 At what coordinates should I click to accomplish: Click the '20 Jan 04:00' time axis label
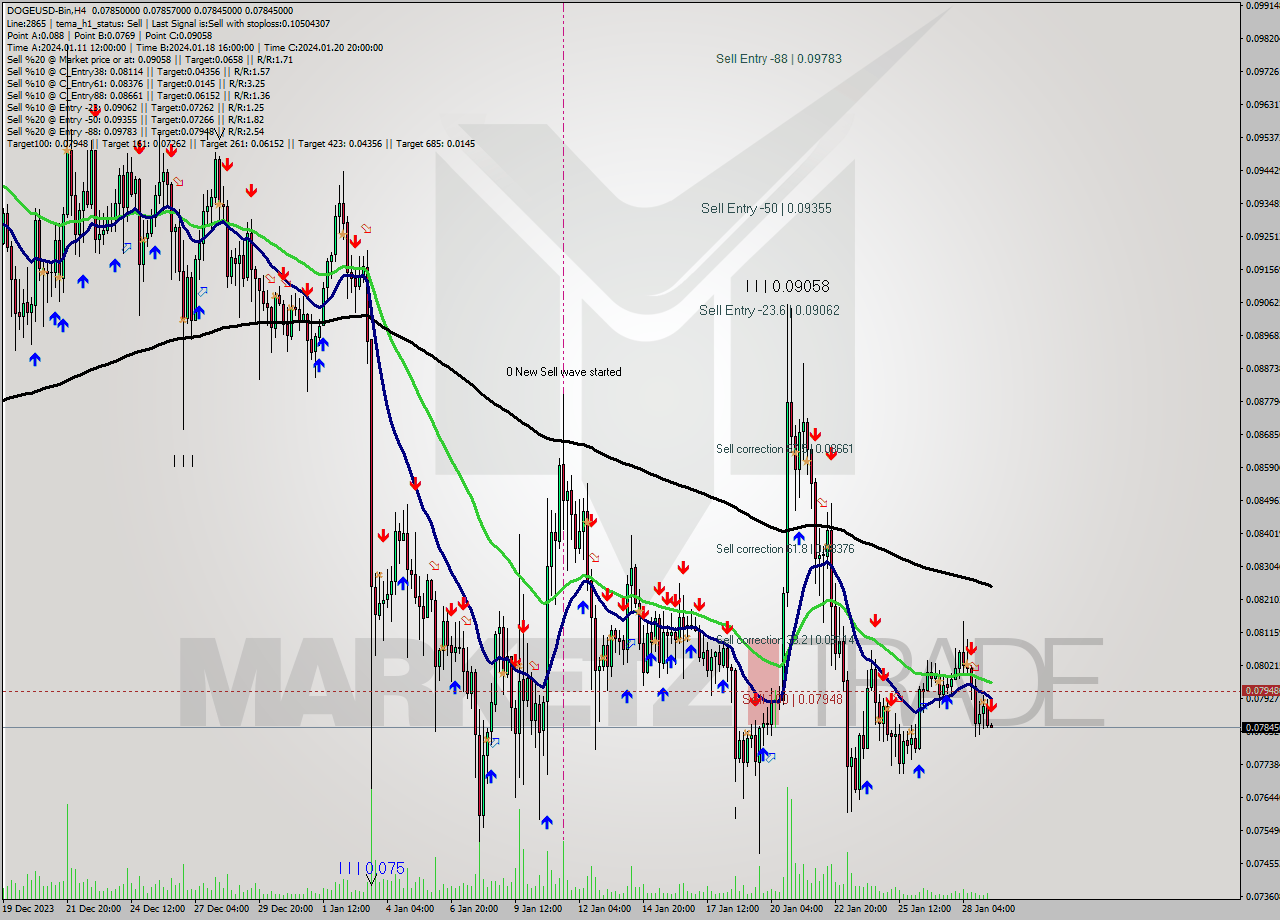pos(797,908)
